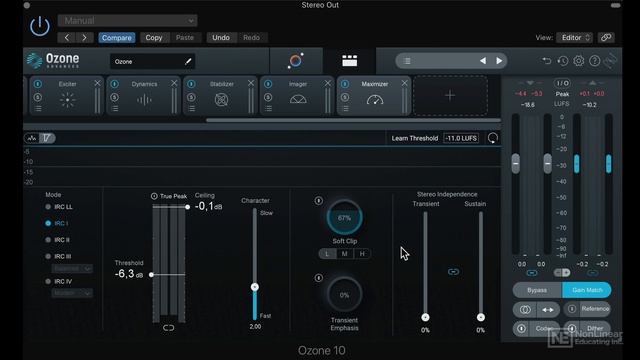Click the Transient stereo independence slider handle

pyautogui.click(x=425, y=318)
